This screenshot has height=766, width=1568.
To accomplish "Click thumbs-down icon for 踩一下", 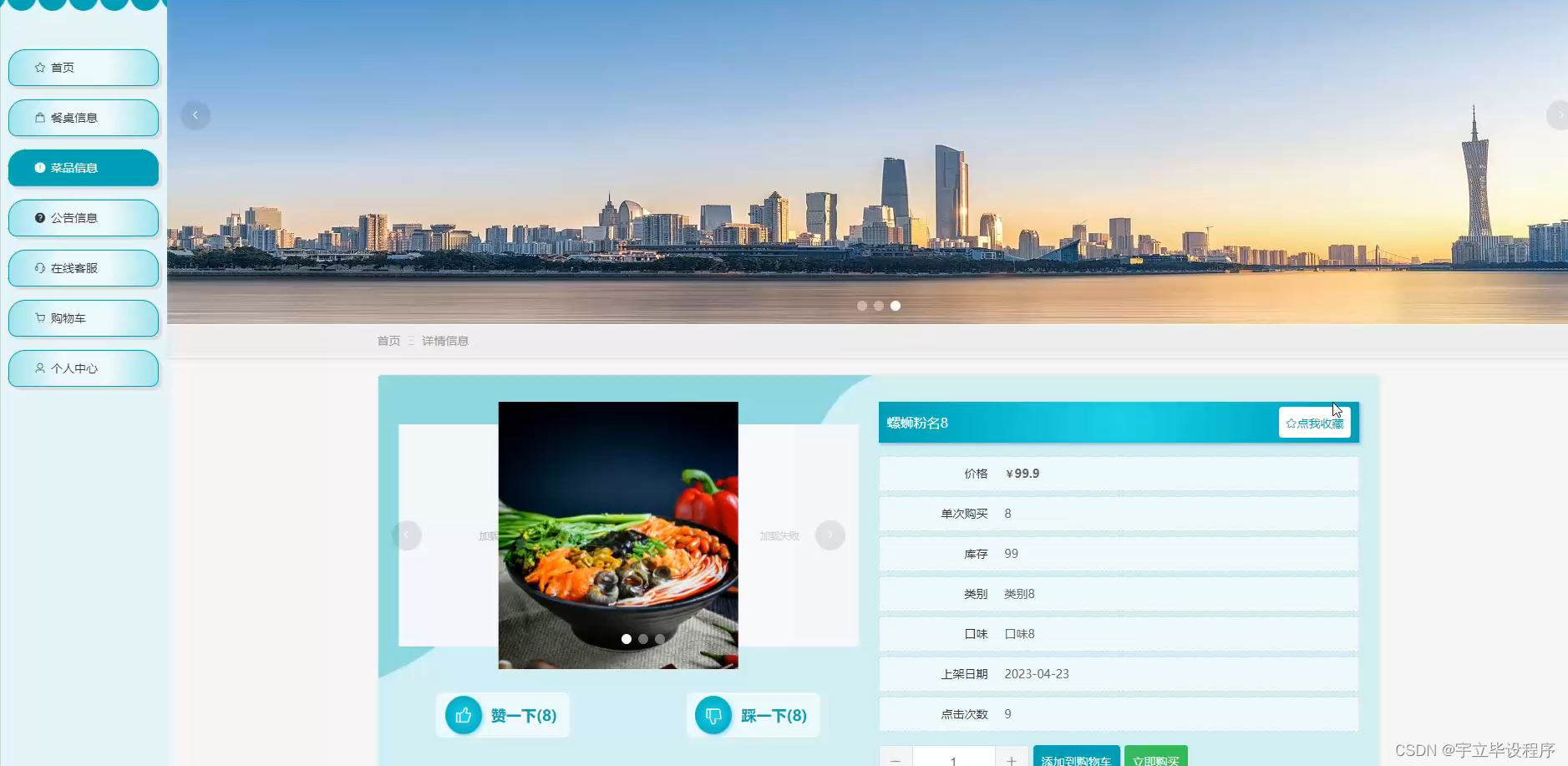I will click(713, 715).
